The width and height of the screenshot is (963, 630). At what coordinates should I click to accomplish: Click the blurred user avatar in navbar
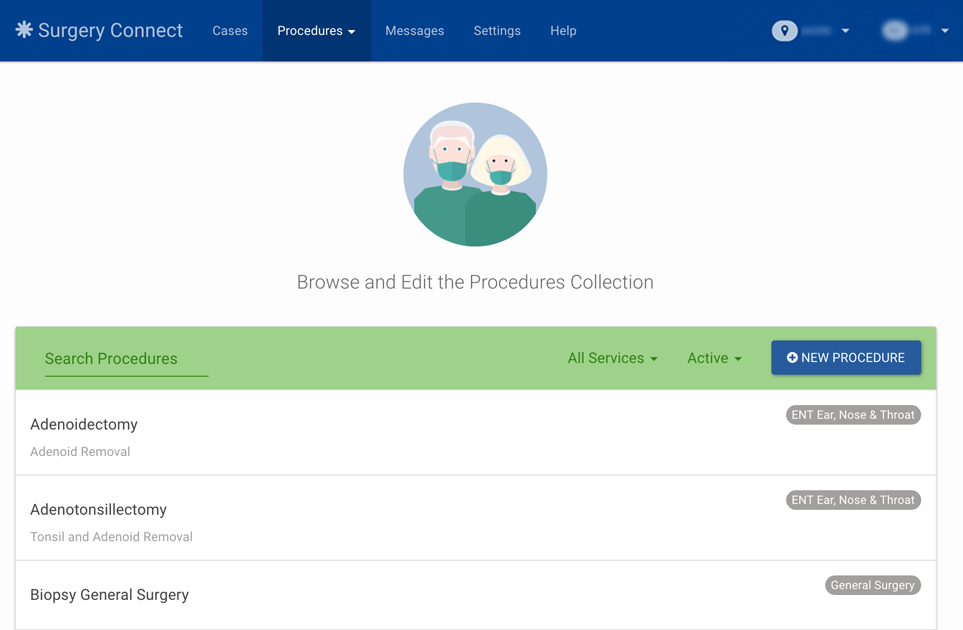(x=894, y=31)
